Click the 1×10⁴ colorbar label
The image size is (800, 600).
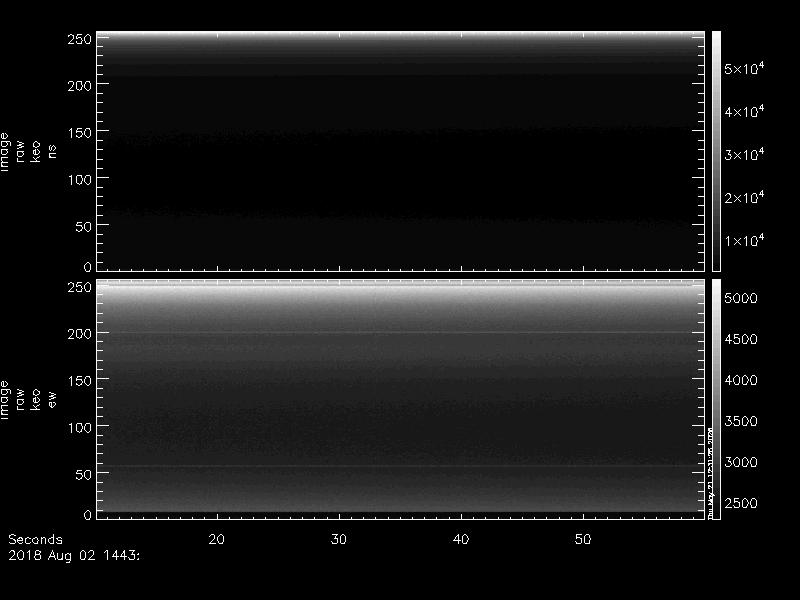(x=744, y=239)
